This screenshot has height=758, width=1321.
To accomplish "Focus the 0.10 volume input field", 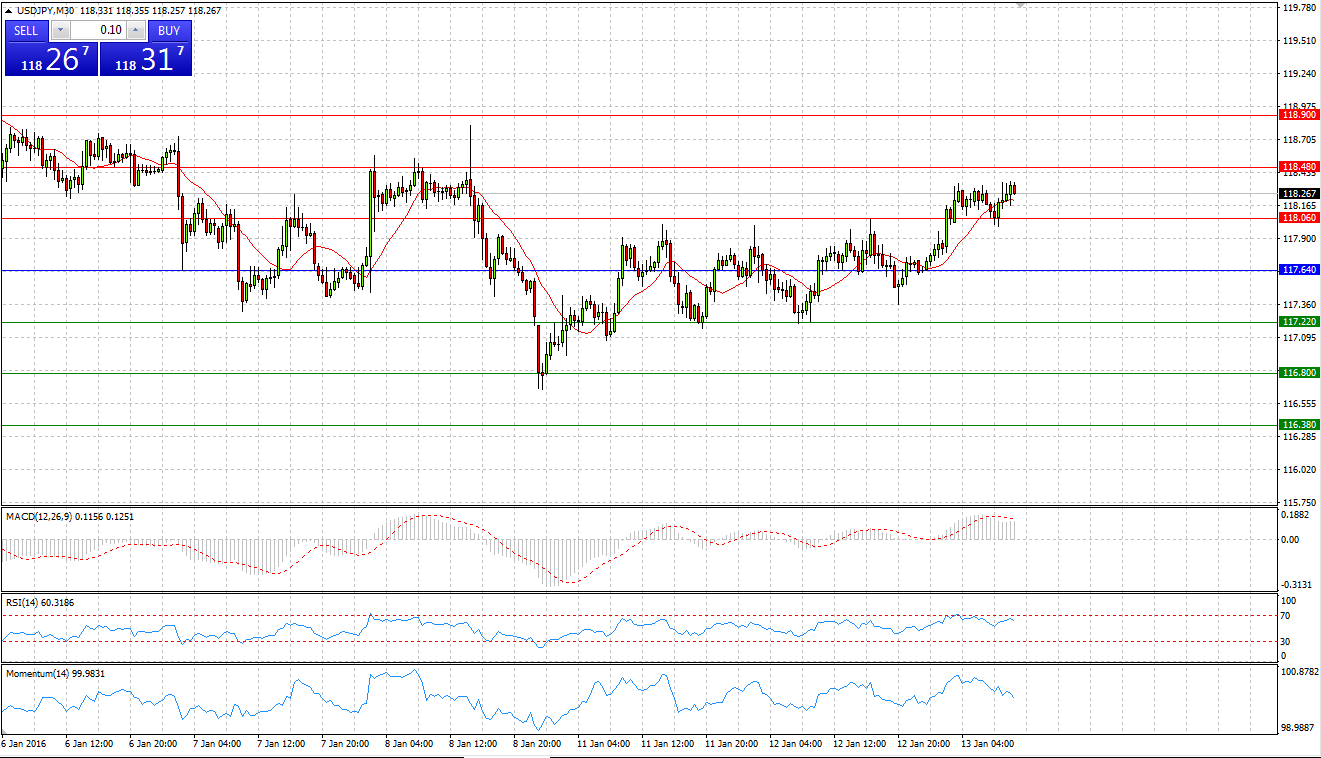I will click(98, 30).
